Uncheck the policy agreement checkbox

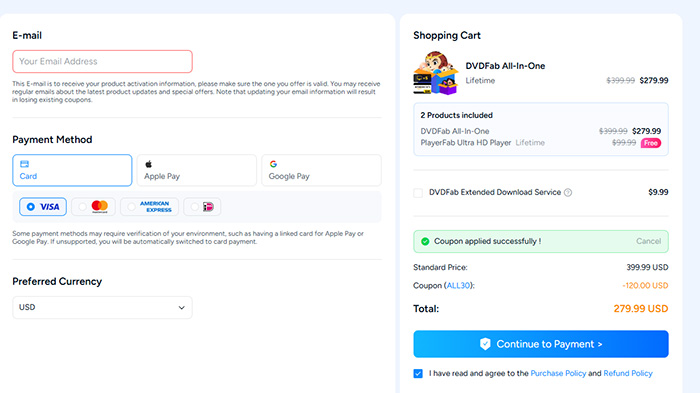coord(418,373)
